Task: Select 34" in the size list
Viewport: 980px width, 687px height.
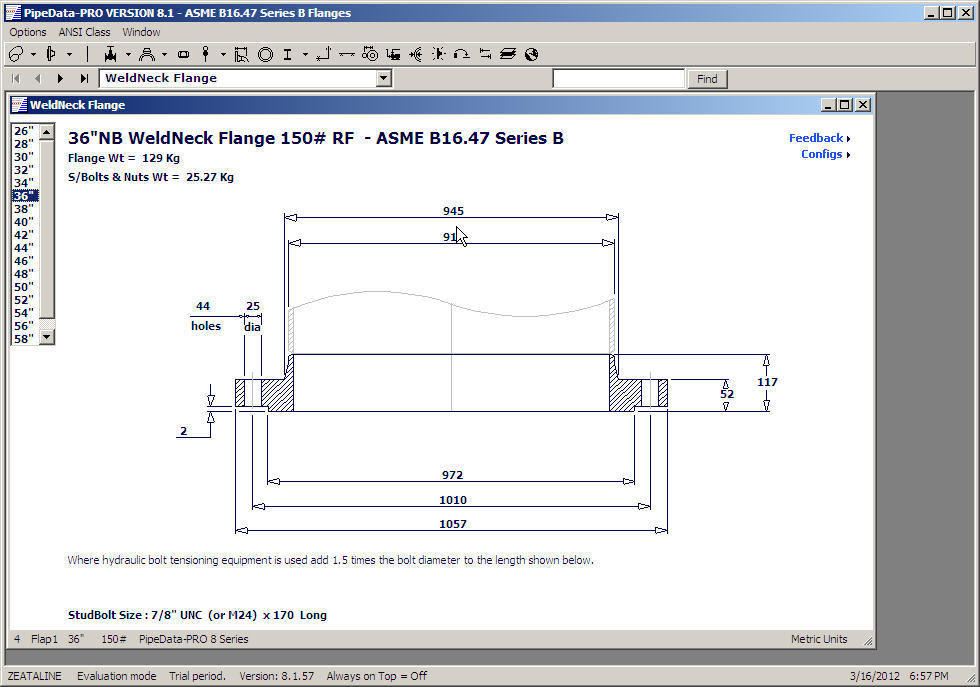Action: tap(24, 183)
